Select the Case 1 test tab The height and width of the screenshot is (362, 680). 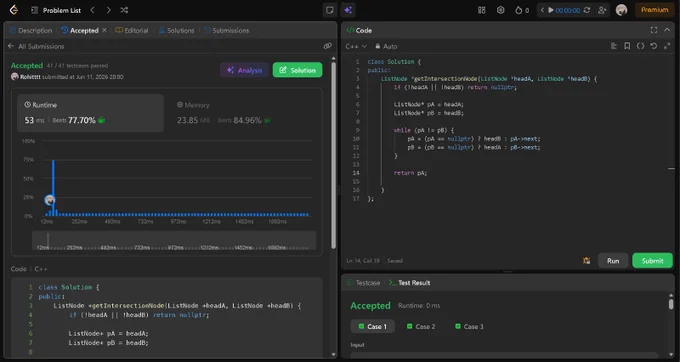373,326
